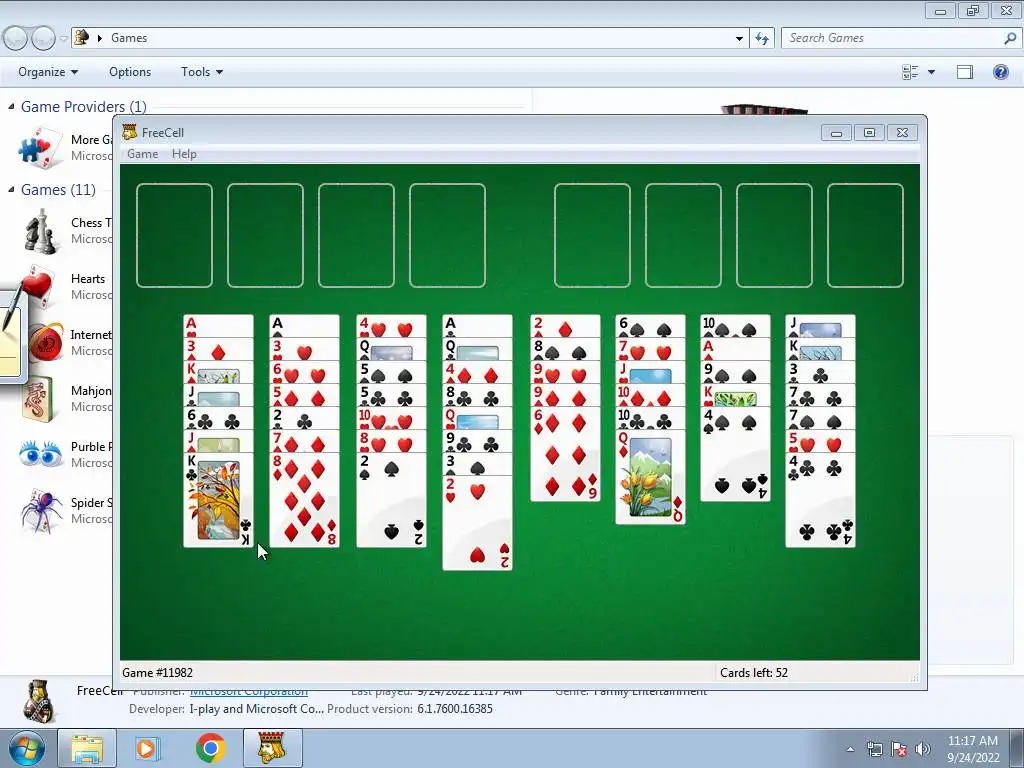Screen dimensions: 1024x768
Task: Pick the four of spades card
Action: (735, 454)
